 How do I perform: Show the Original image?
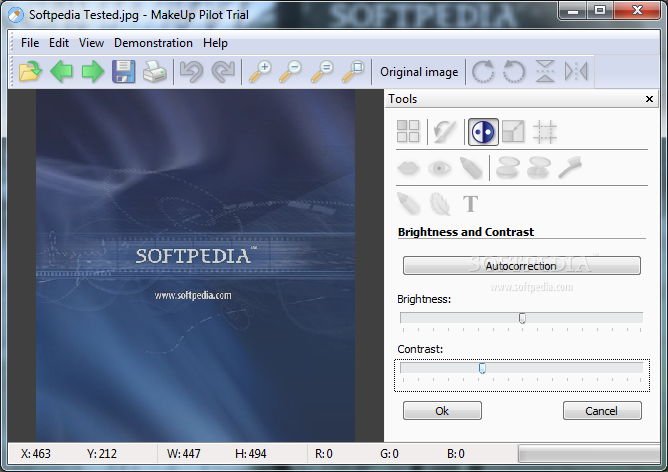point(419,72)
